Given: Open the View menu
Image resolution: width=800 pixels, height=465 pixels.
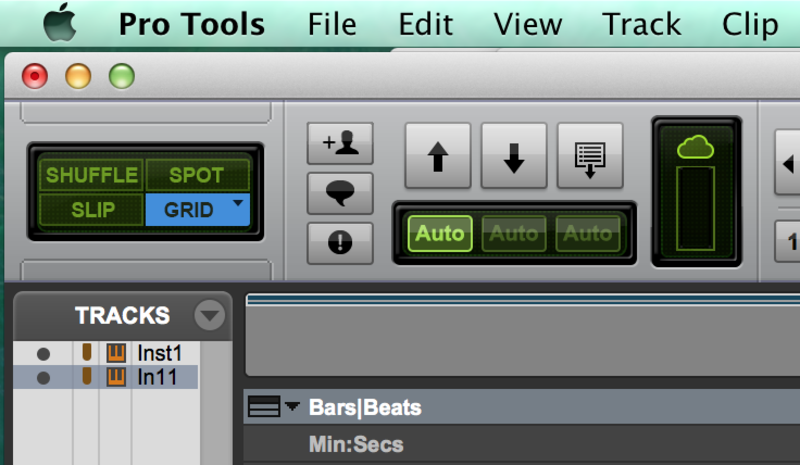Looking at the screenshot, I should pyautogui.click(x=528, y=24).
